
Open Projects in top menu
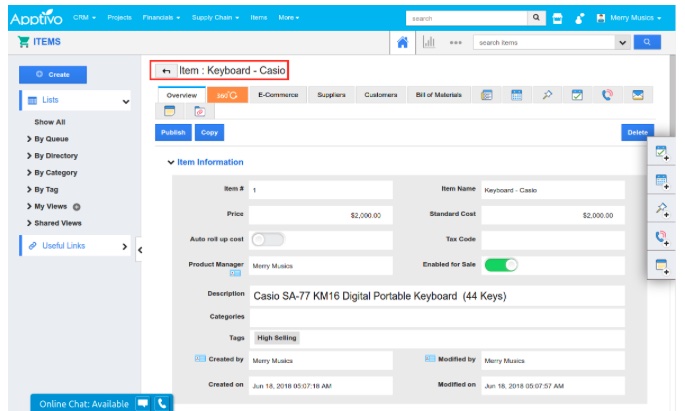click(x=119, y=17)
